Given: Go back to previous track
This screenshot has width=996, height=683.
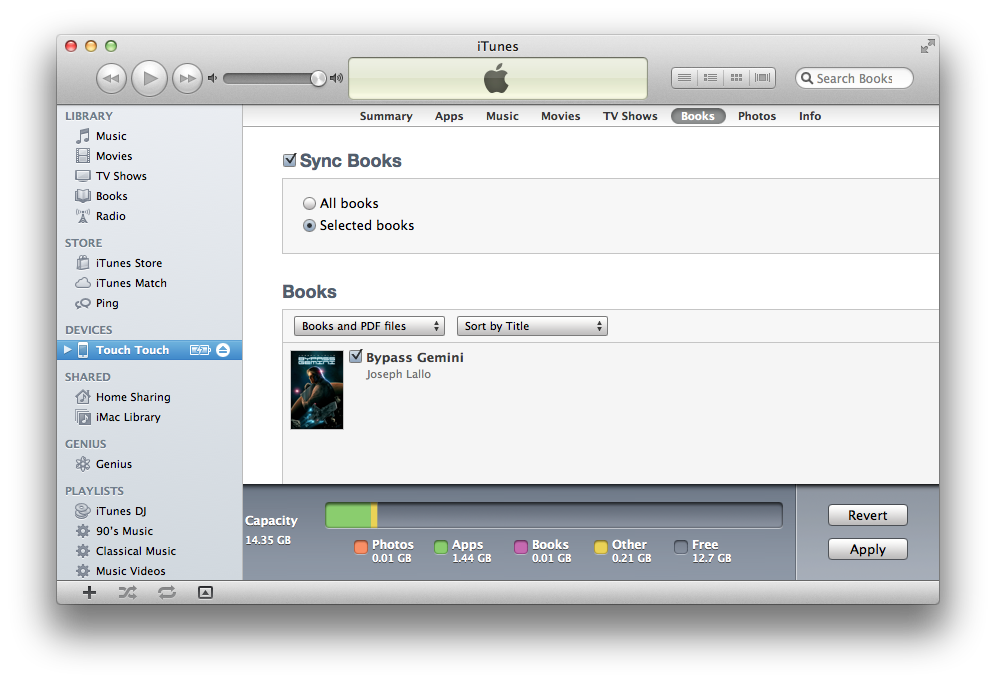Looking at the screenshot, I should [111, 78].
